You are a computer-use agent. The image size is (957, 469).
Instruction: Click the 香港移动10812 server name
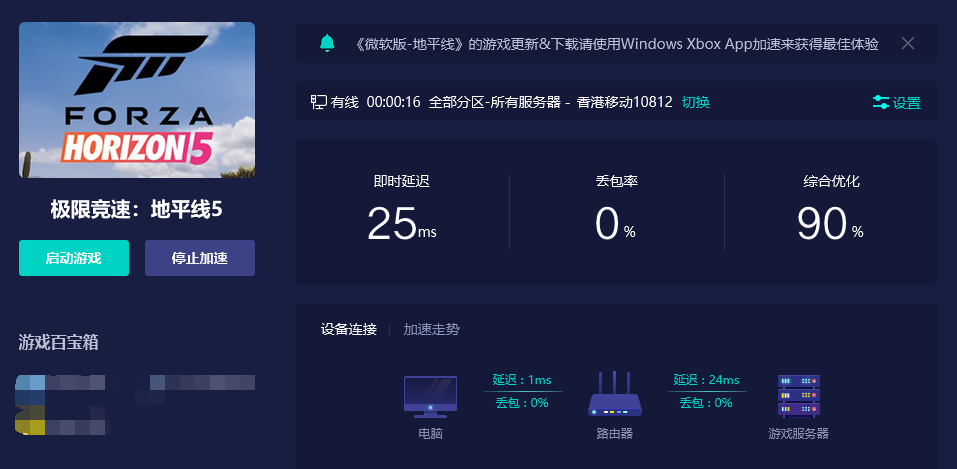(x=624, y=102)
